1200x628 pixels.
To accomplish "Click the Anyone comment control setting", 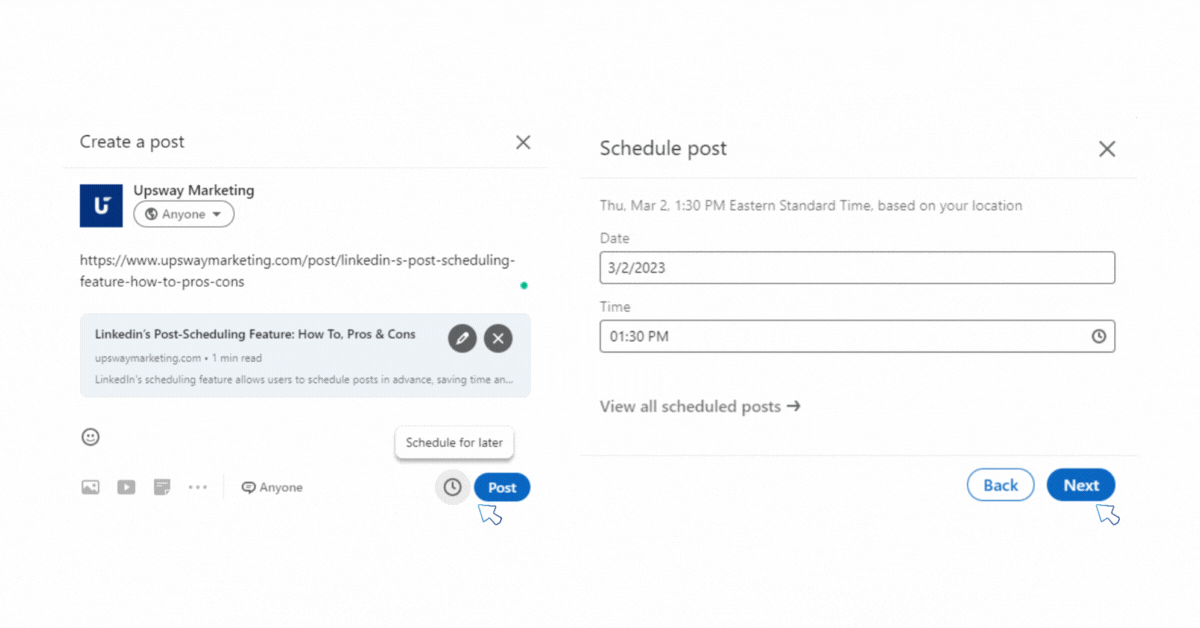I will [x=272, y=487].
